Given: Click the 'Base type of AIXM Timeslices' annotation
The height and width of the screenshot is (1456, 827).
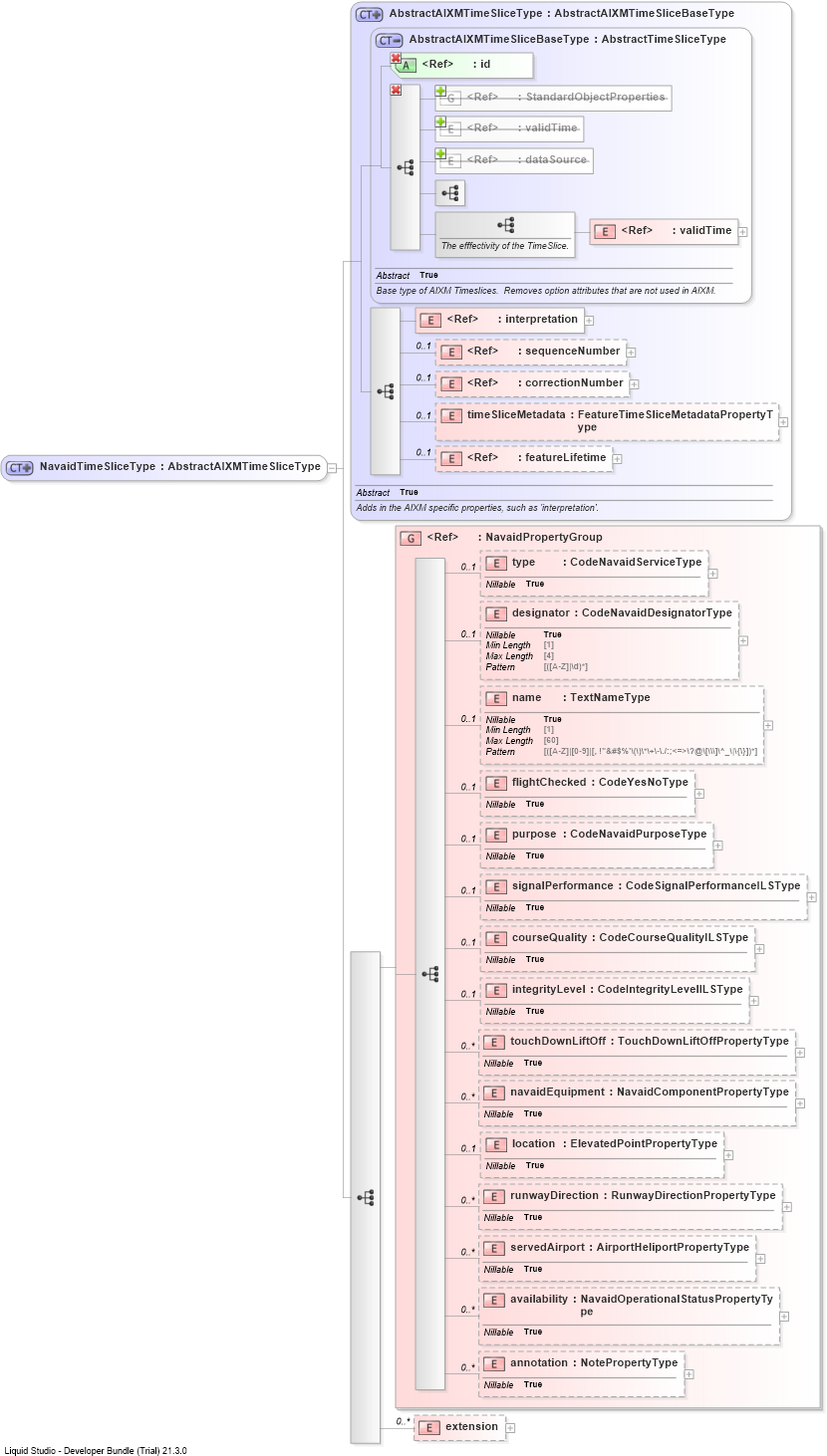Looking at the screenshot, I should (x=546, y=291).
